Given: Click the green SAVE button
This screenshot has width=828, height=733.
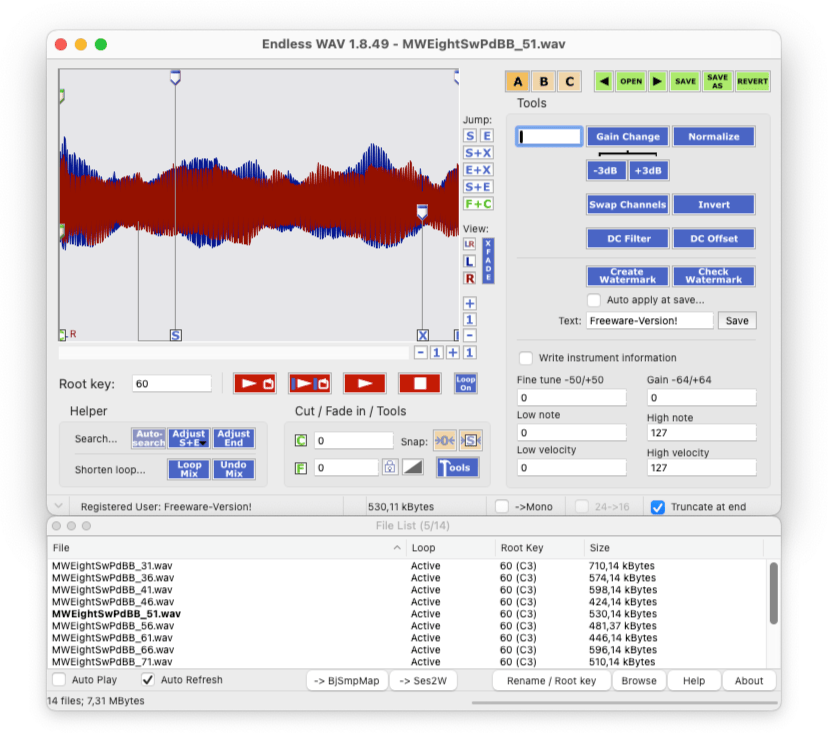Looking at the screenshot, I should coord(685,81).
